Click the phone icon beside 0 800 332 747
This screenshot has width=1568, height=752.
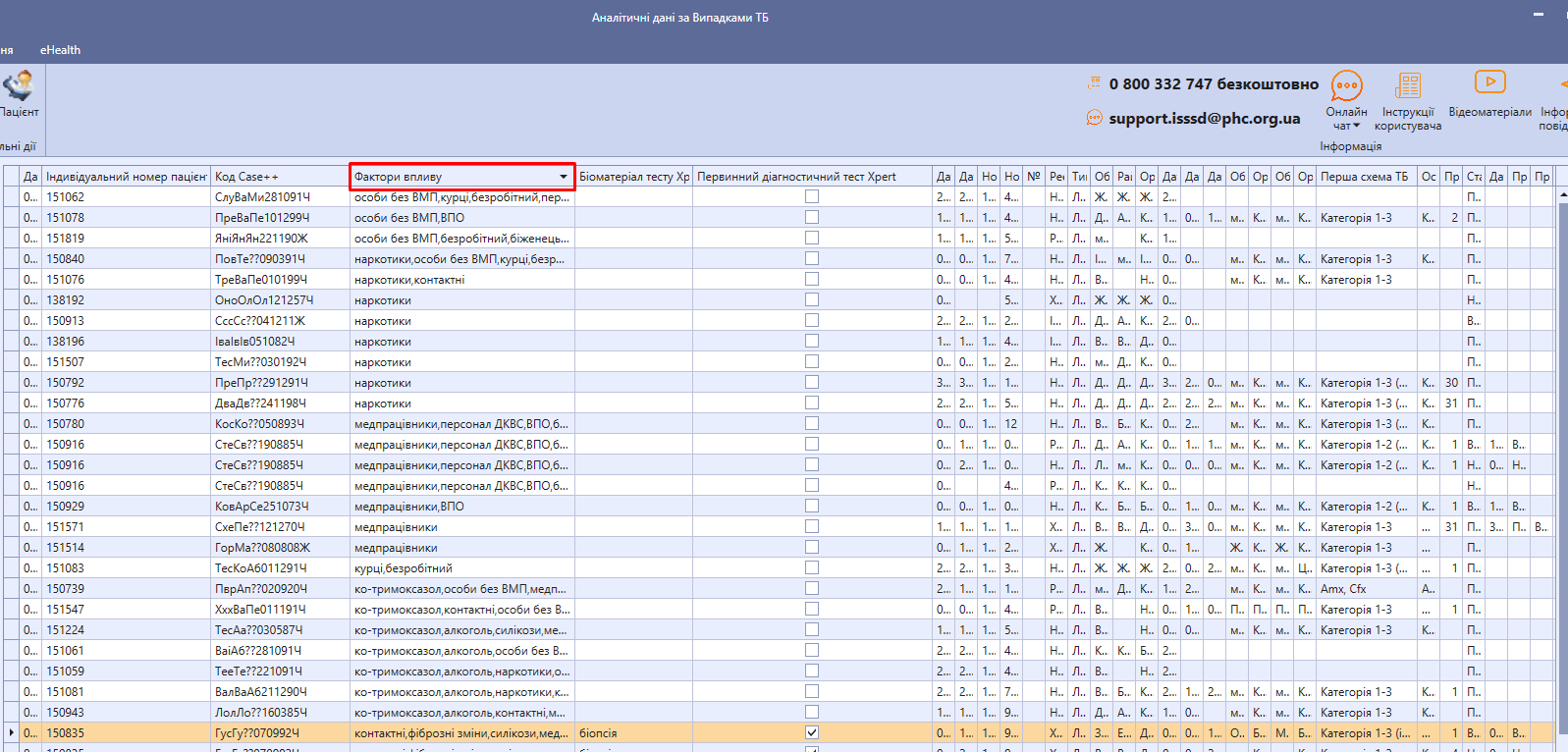[x=1094, y=83]
